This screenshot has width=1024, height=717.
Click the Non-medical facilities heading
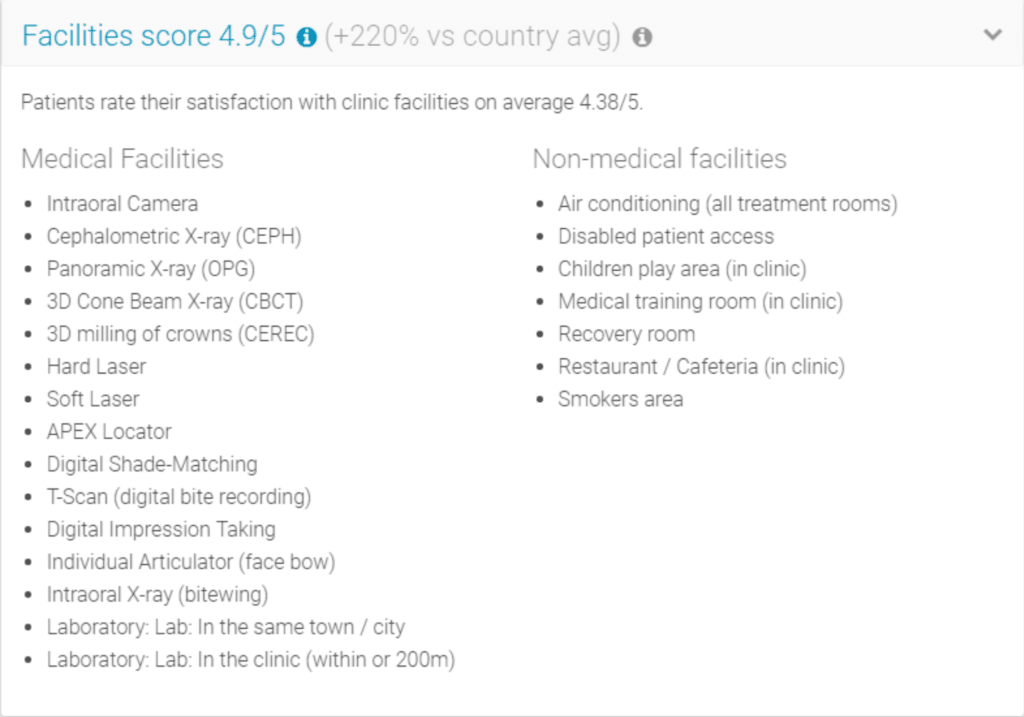coord(659,159)
